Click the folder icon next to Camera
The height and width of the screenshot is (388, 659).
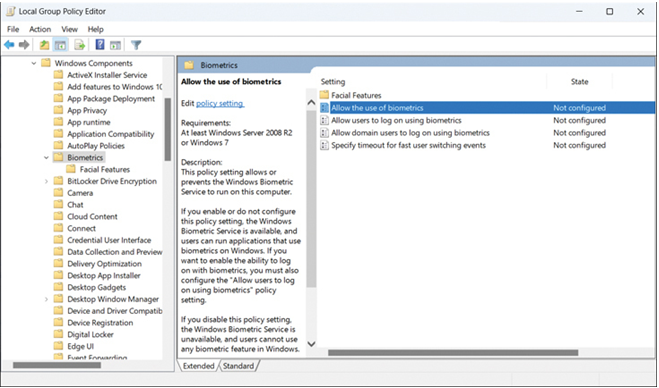[58, 193]
